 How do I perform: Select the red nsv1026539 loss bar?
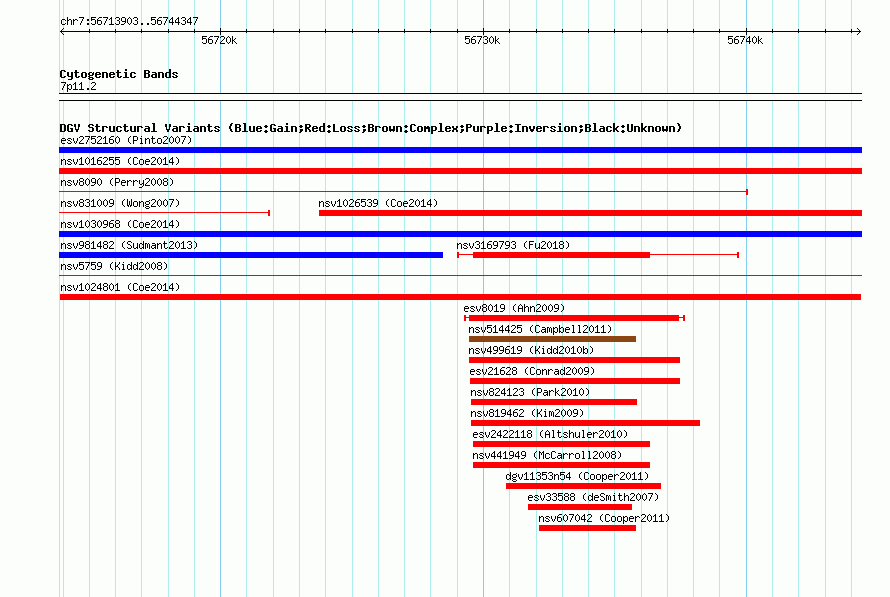(590, 213)
